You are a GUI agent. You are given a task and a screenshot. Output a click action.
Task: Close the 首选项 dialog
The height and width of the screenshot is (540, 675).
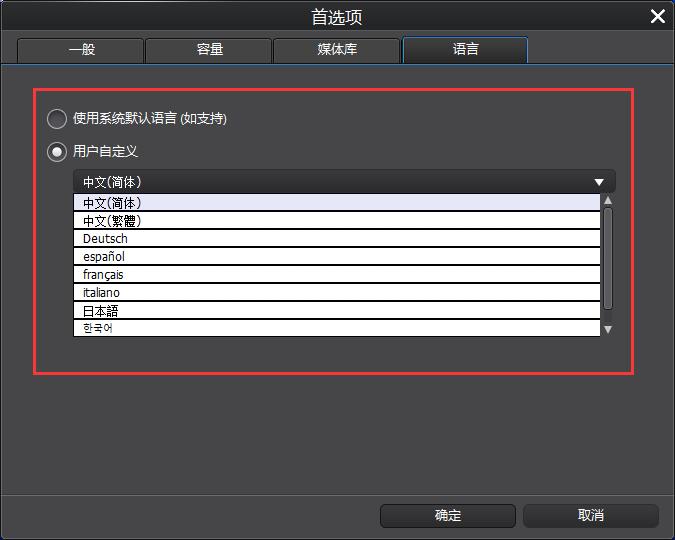click(x=657, y=16)
